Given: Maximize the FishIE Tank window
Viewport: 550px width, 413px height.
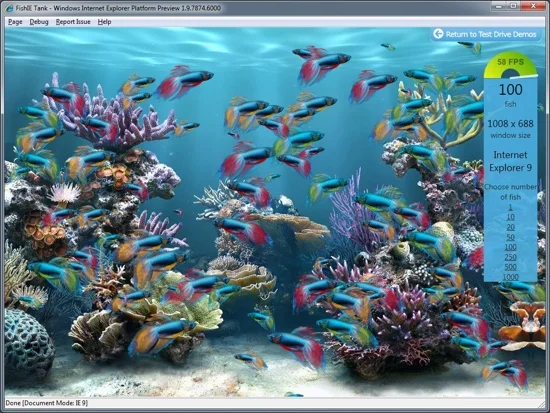Looking at the screenshot, I should (513, 6).
